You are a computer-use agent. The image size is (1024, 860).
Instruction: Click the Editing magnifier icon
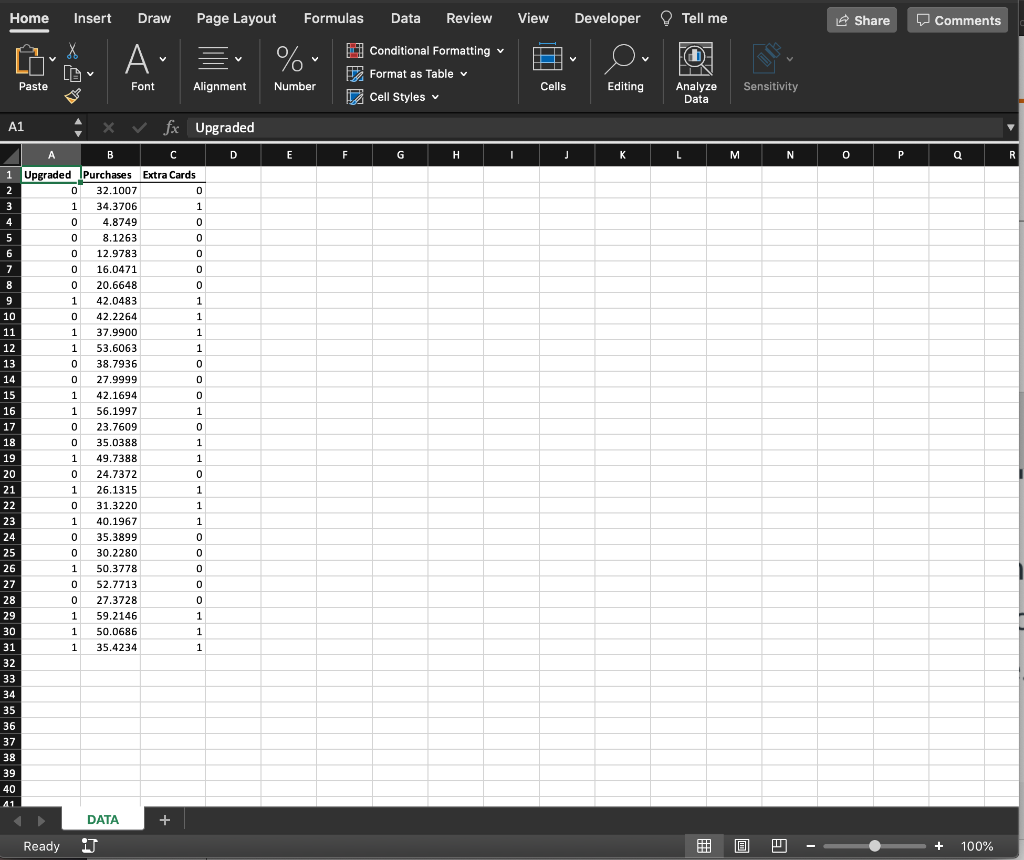[622, 58]
